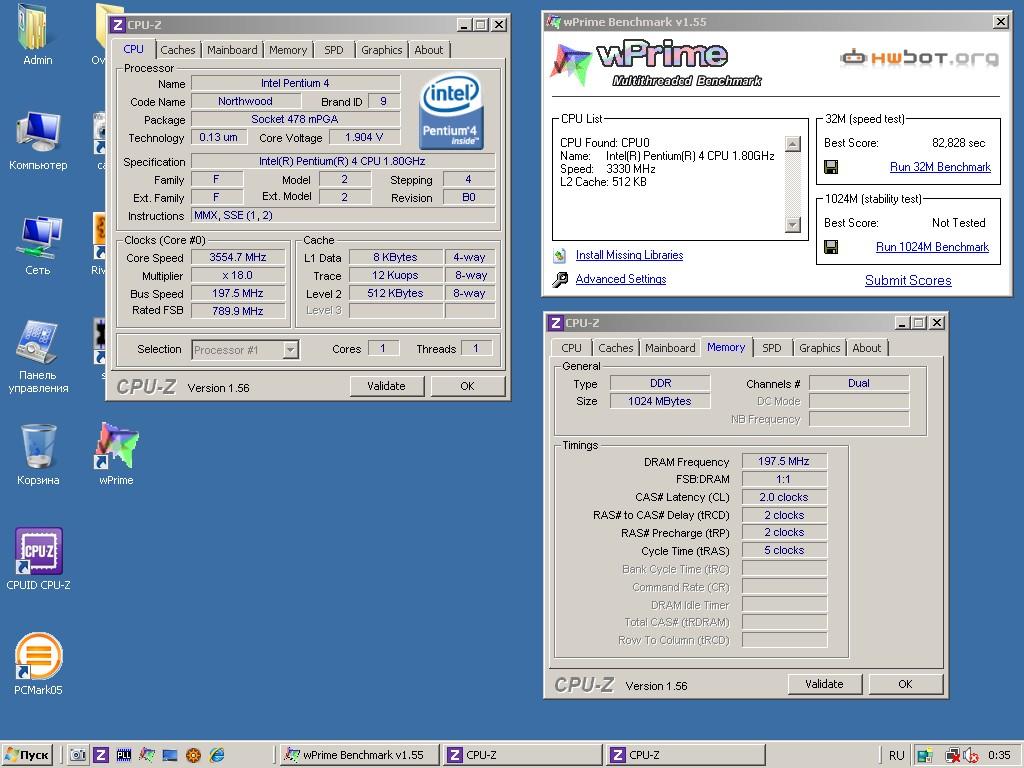Run the 32M Benchmark link
The height and width of the screenshot is (768, 1024).
tap(940, 167)
